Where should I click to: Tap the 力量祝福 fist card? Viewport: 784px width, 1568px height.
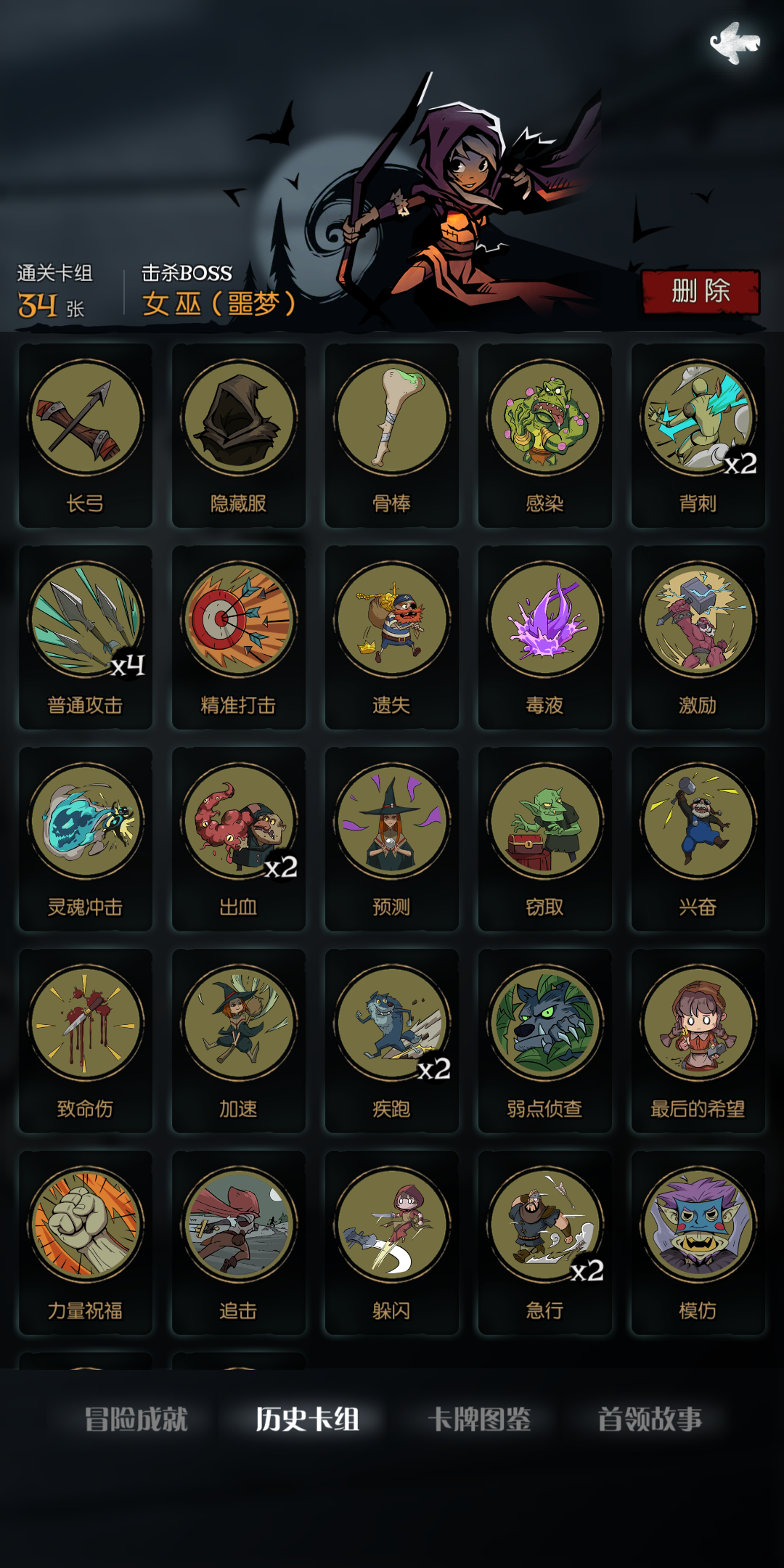tap(86, 1243)
